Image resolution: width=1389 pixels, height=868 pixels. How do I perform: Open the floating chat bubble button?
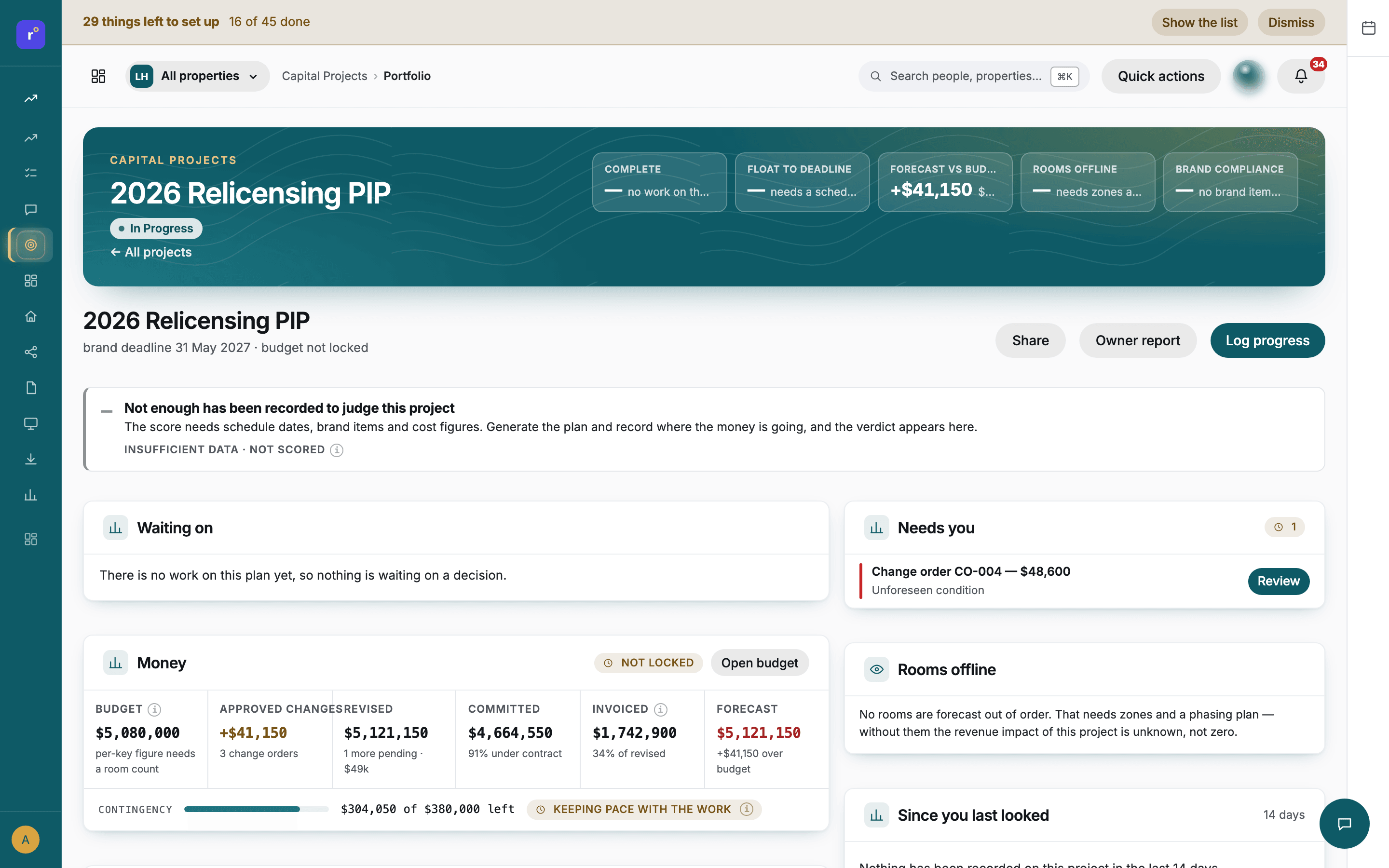1344,824
